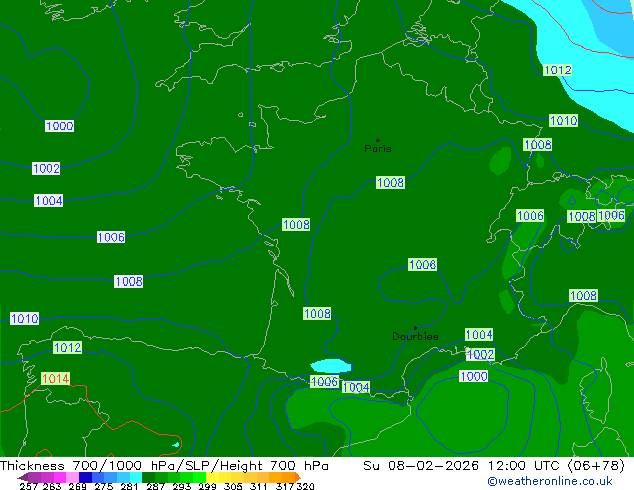This screenshot has width=634, height=490.
Task: Click the 1010 label near the cyan band
Action: click(563, 120)
